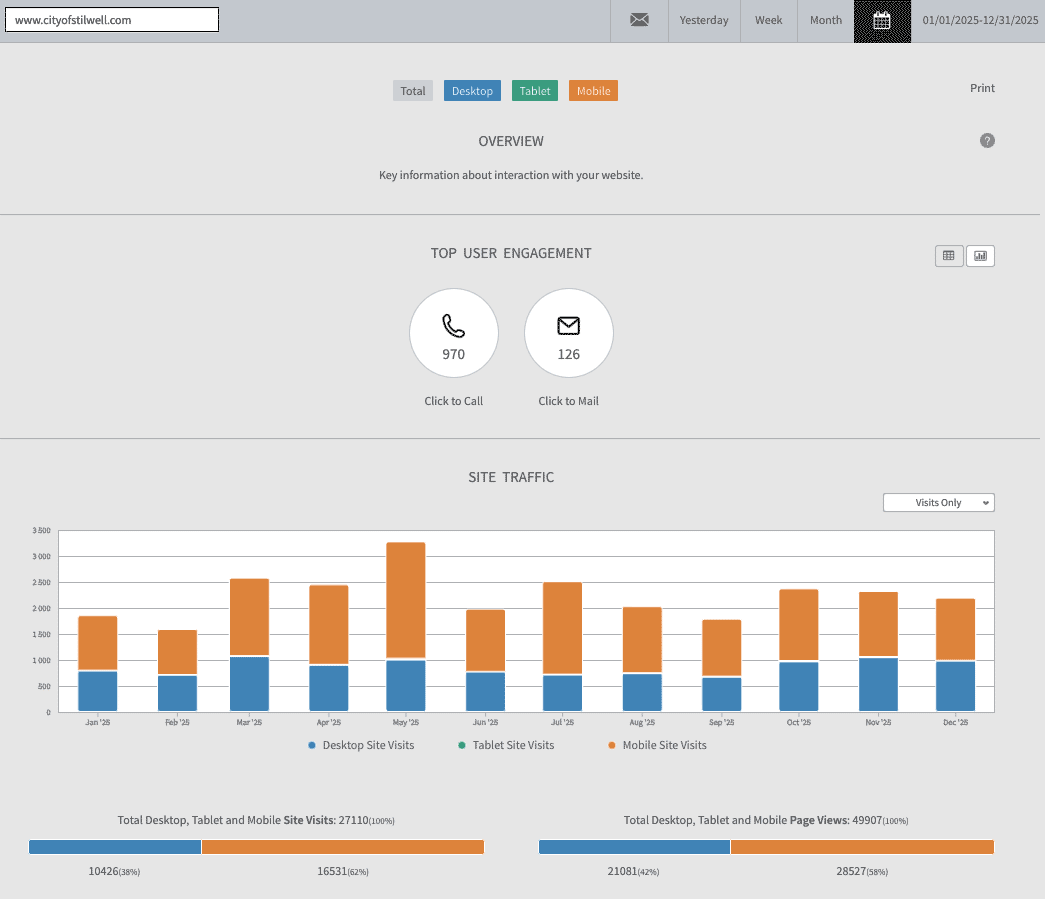Switch engagement to bar chart view icon
The height and width of the screenshot is (899, 1045).
tap(980, 256)
